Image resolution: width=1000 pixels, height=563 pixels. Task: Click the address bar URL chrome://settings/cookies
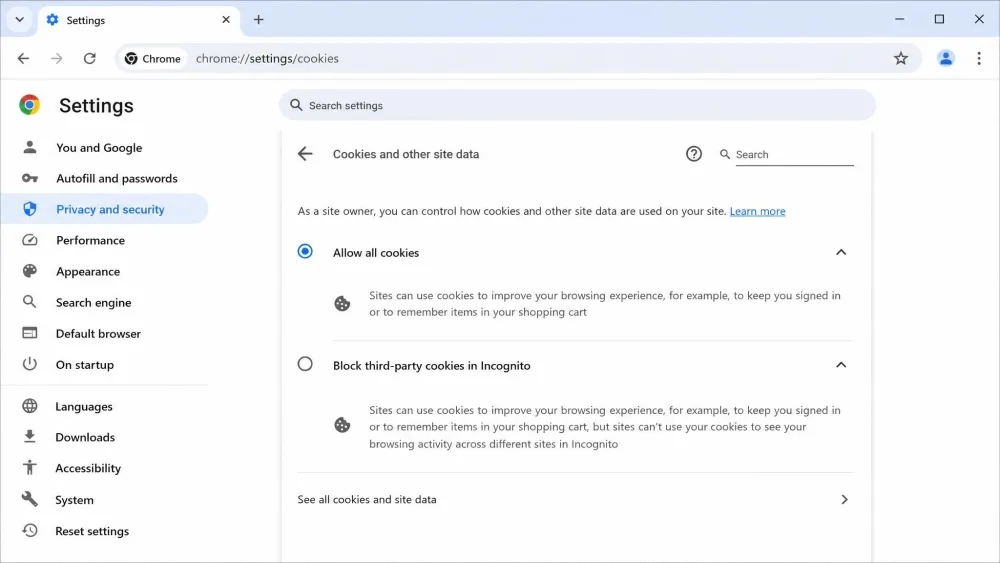point(267,59)
